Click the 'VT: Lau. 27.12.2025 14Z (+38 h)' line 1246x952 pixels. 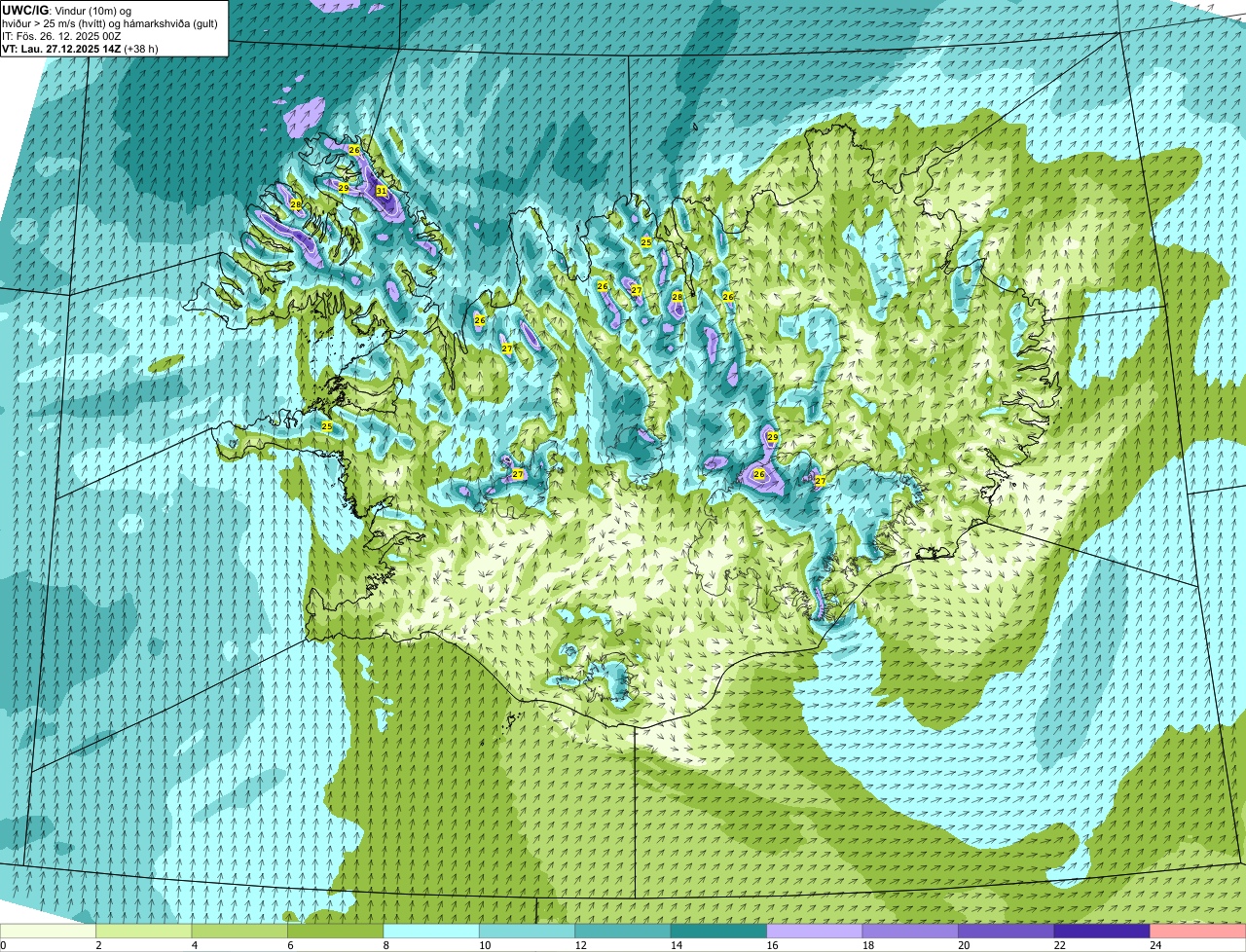[80, 49]
